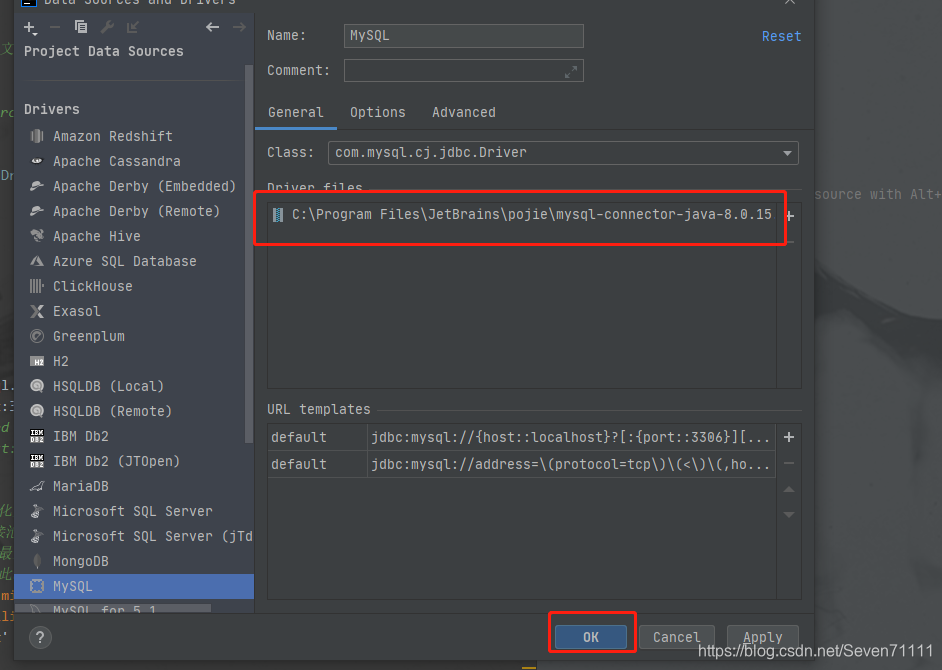
Task: Click the Project Data Sources heading
Action: 103,52
